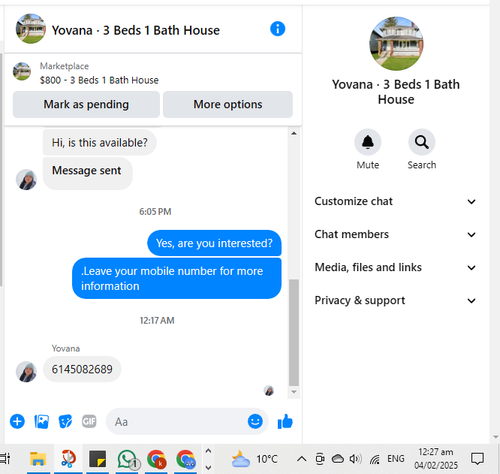The width and height of the screenshot is (500, 474).
Task: Open WhatsApp from the taskbar
Action: (x=127, y=459)
